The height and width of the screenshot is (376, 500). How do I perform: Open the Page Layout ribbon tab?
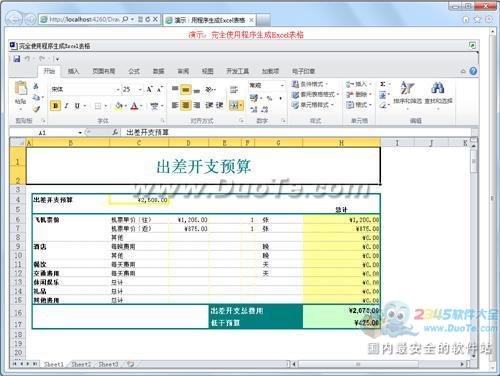pyautogui.click(x=104, y=71)
